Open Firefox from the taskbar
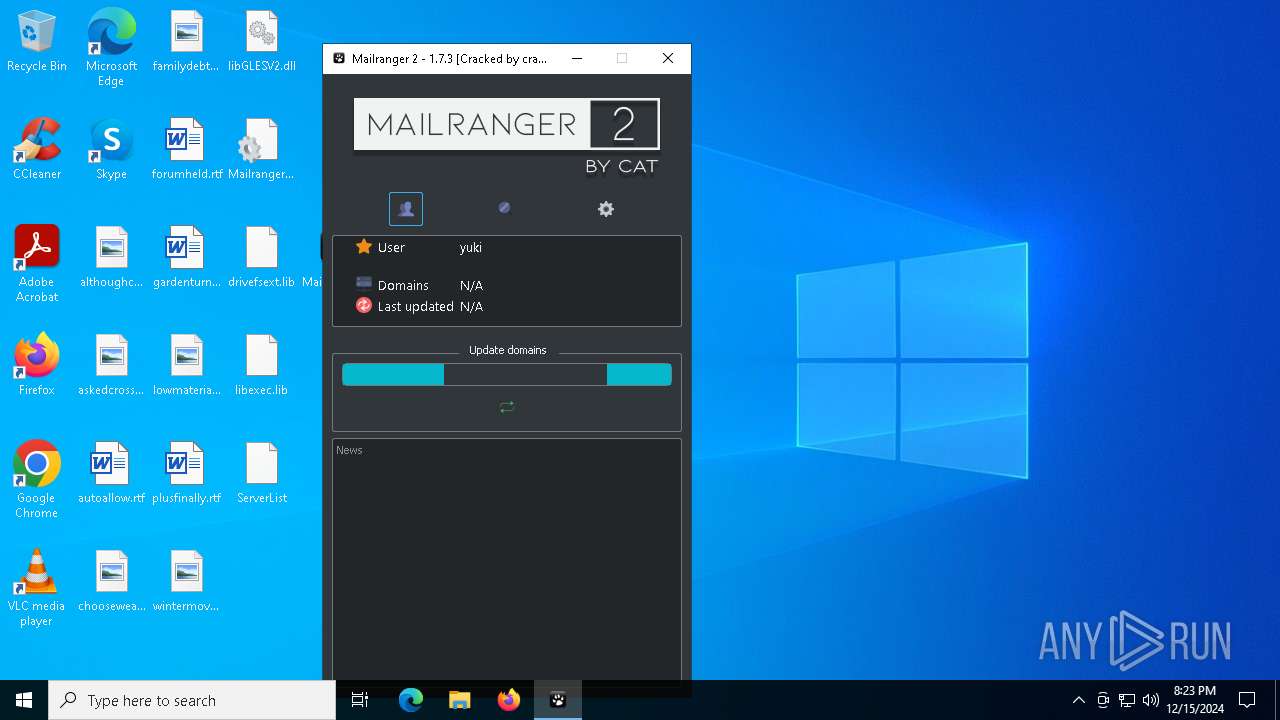 point(509,700)
